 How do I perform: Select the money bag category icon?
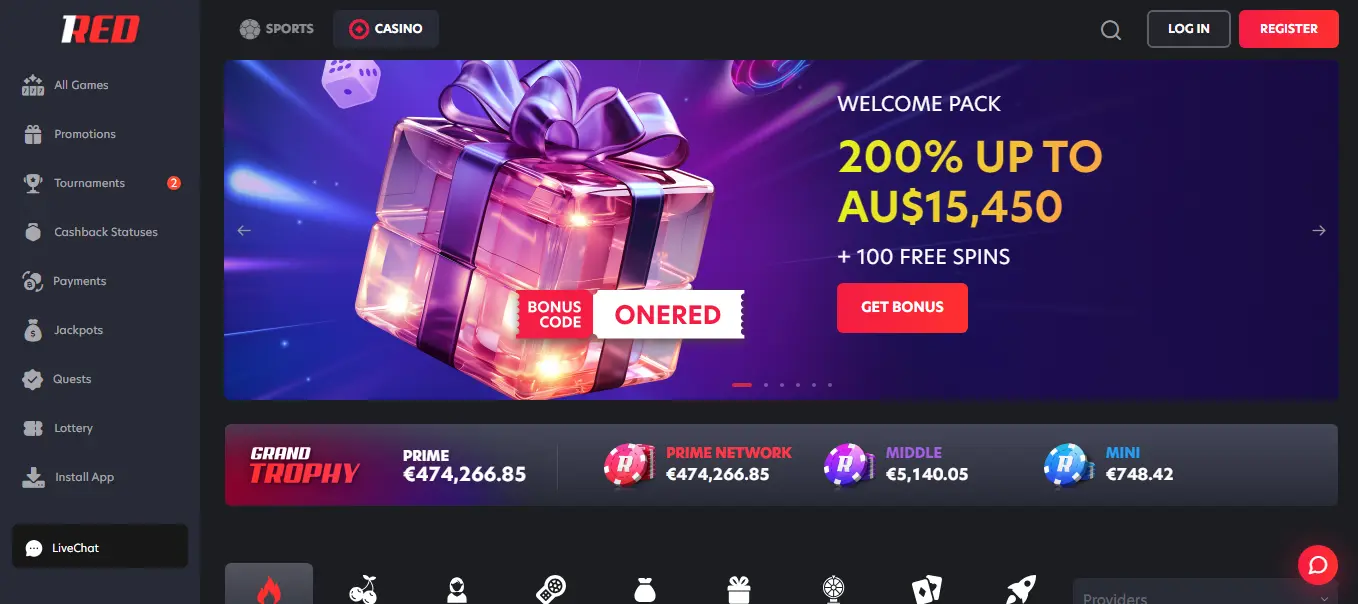(645, 590)
